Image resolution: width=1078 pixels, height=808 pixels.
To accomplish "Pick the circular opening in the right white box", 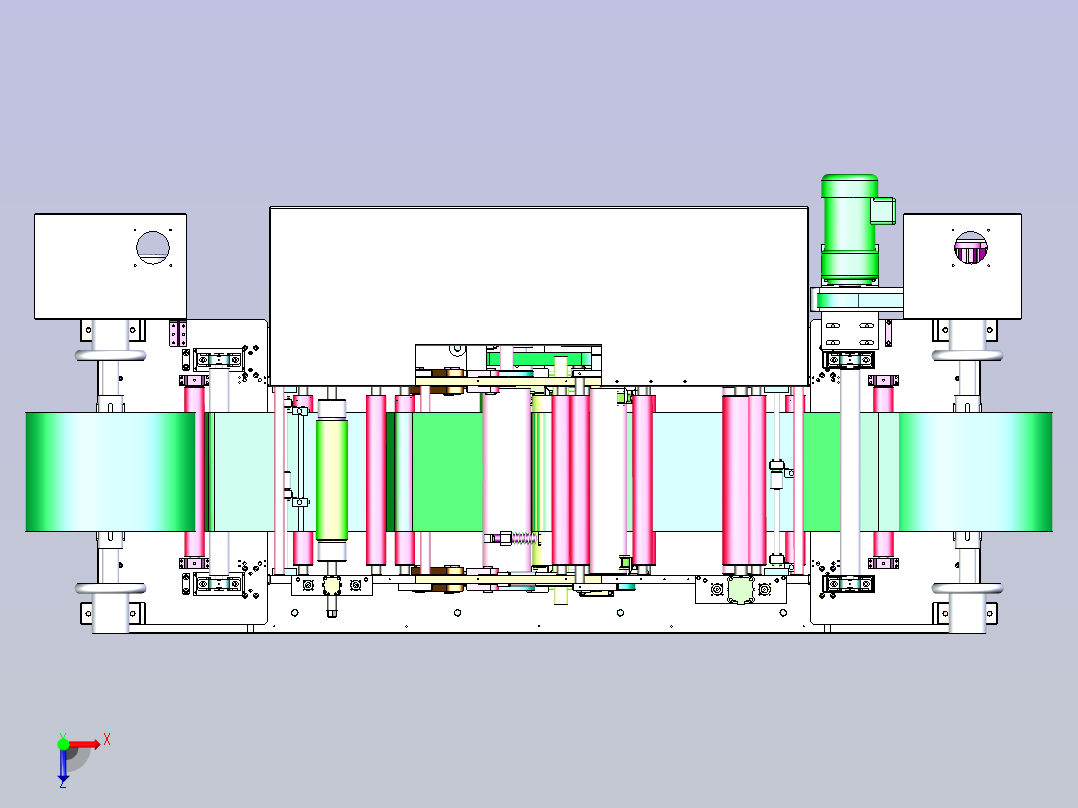I will click(971, 248).
